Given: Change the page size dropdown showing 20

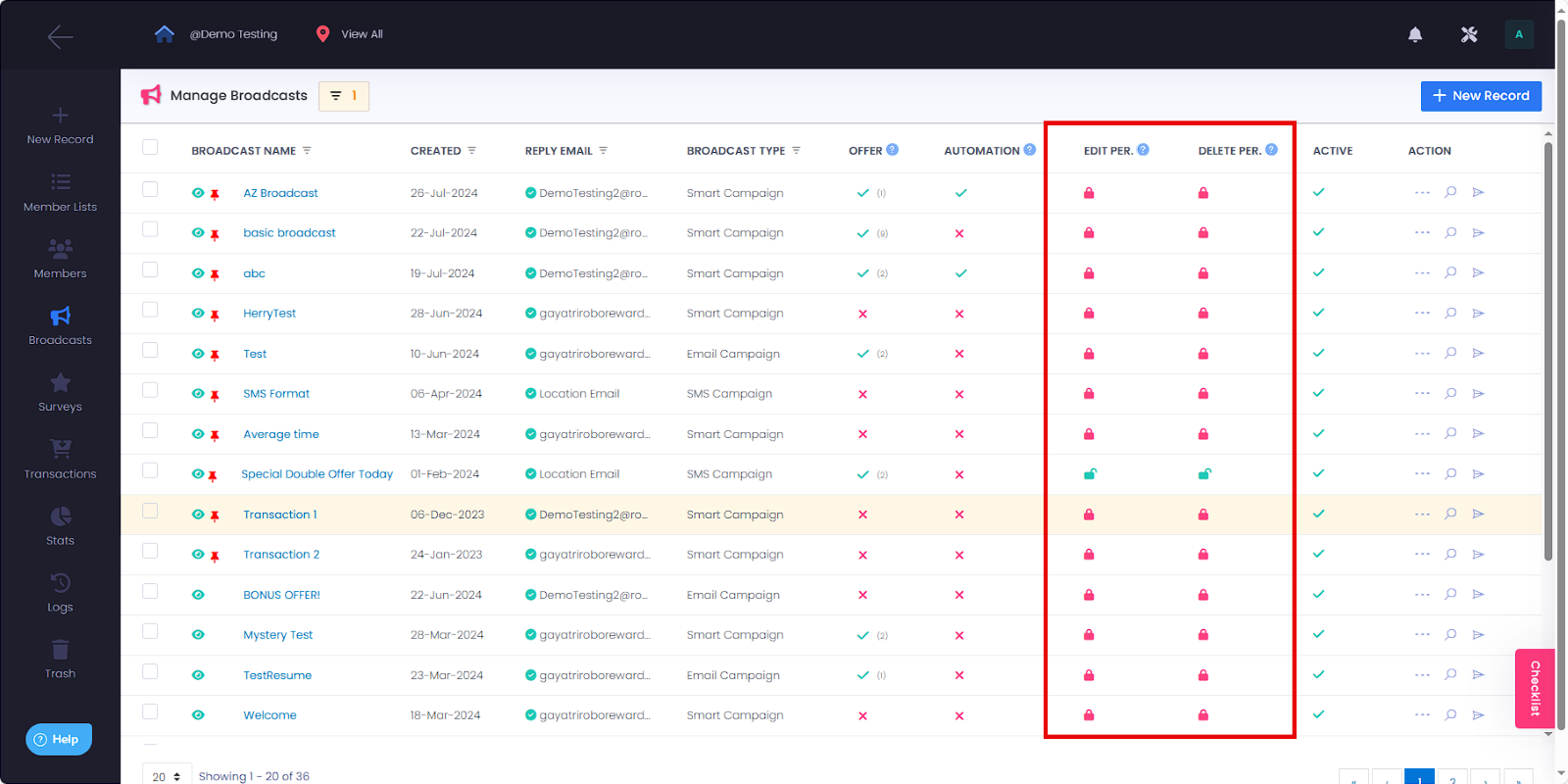Looking at the screenshot, I should pos(167,775).
